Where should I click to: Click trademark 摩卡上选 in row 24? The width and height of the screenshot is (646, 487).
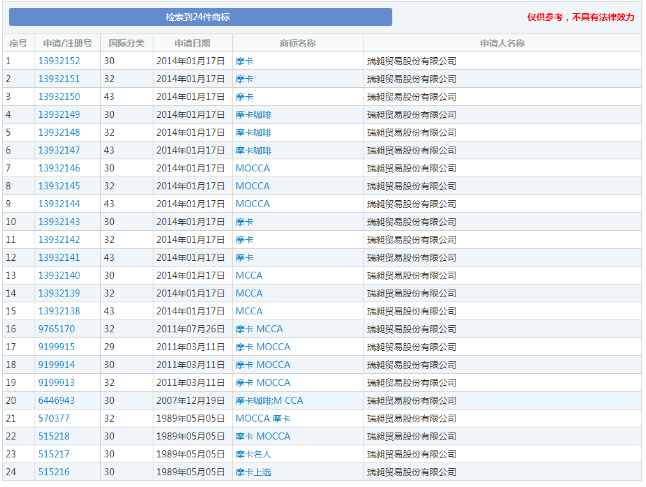253,472
